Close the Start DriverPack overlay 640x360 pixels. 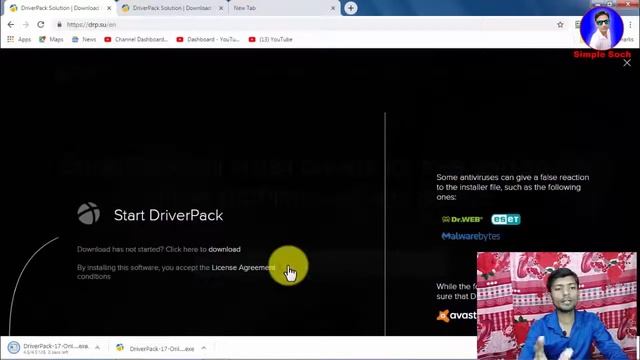pyautogui.click(x=627, y=63)
